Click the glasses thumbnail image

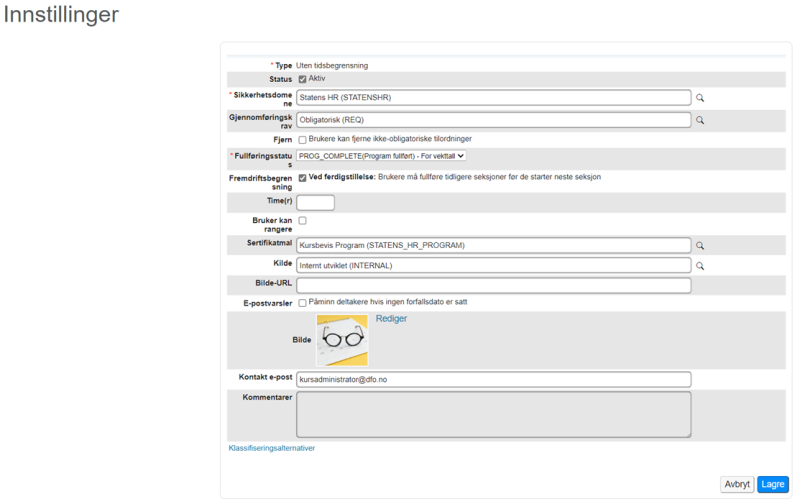[x=342, y=340]
